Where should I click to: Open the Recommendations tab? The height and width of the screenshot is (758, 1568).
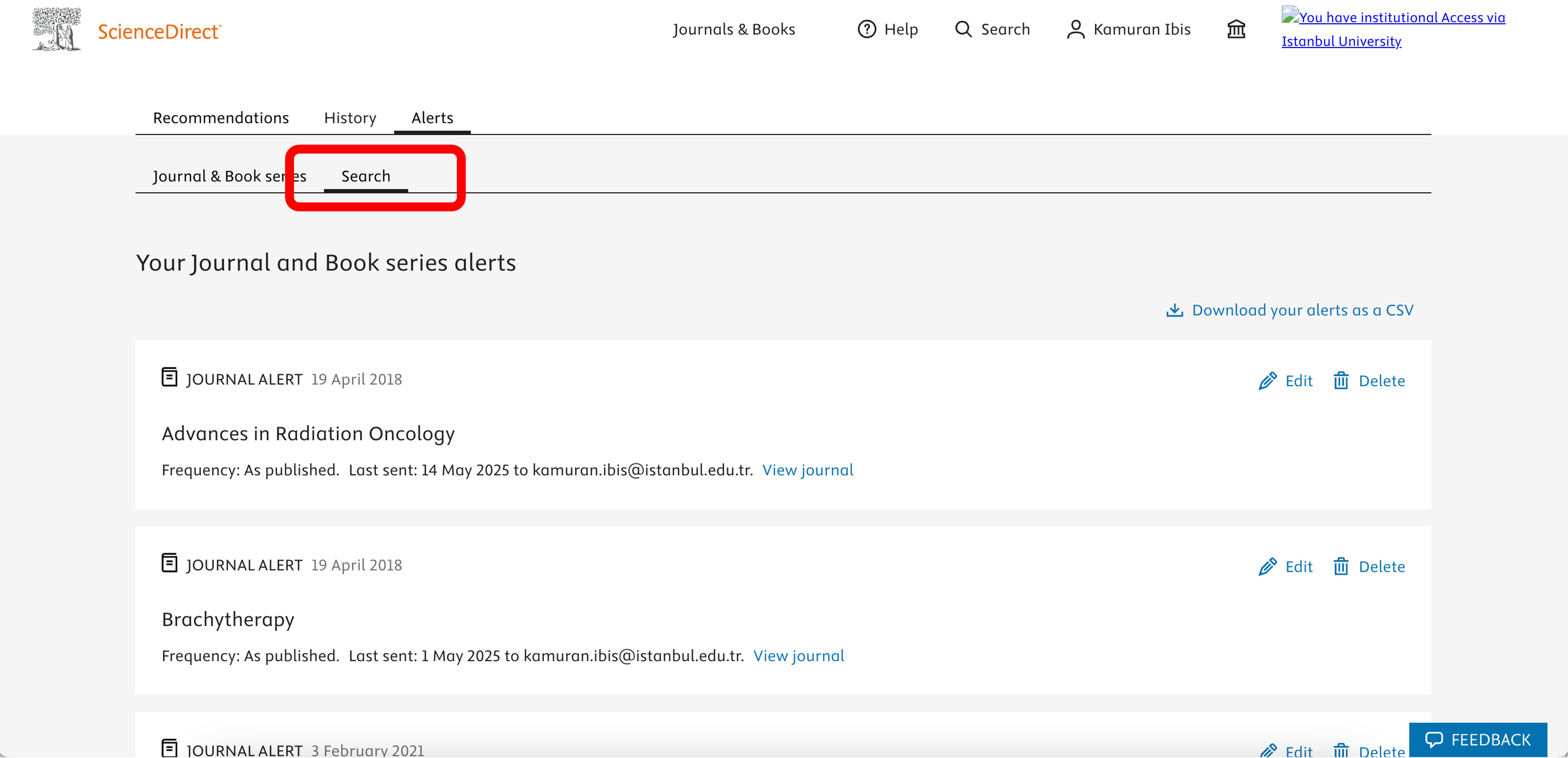coord(220,118)
